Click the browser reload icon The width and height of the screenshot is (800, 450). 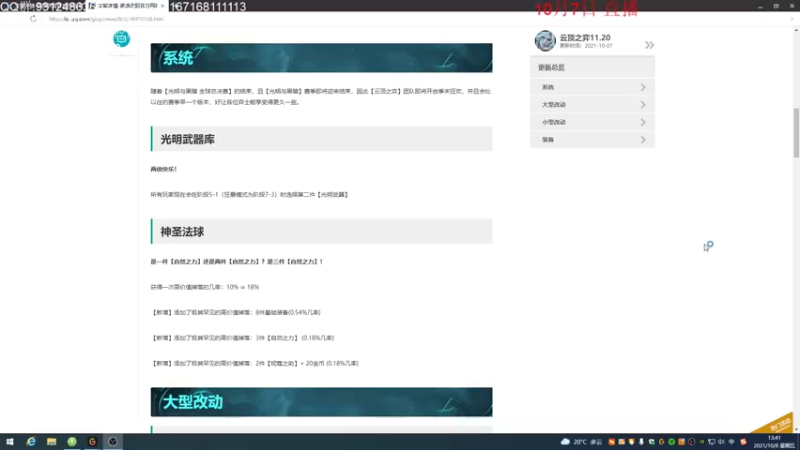pos(33,19)
